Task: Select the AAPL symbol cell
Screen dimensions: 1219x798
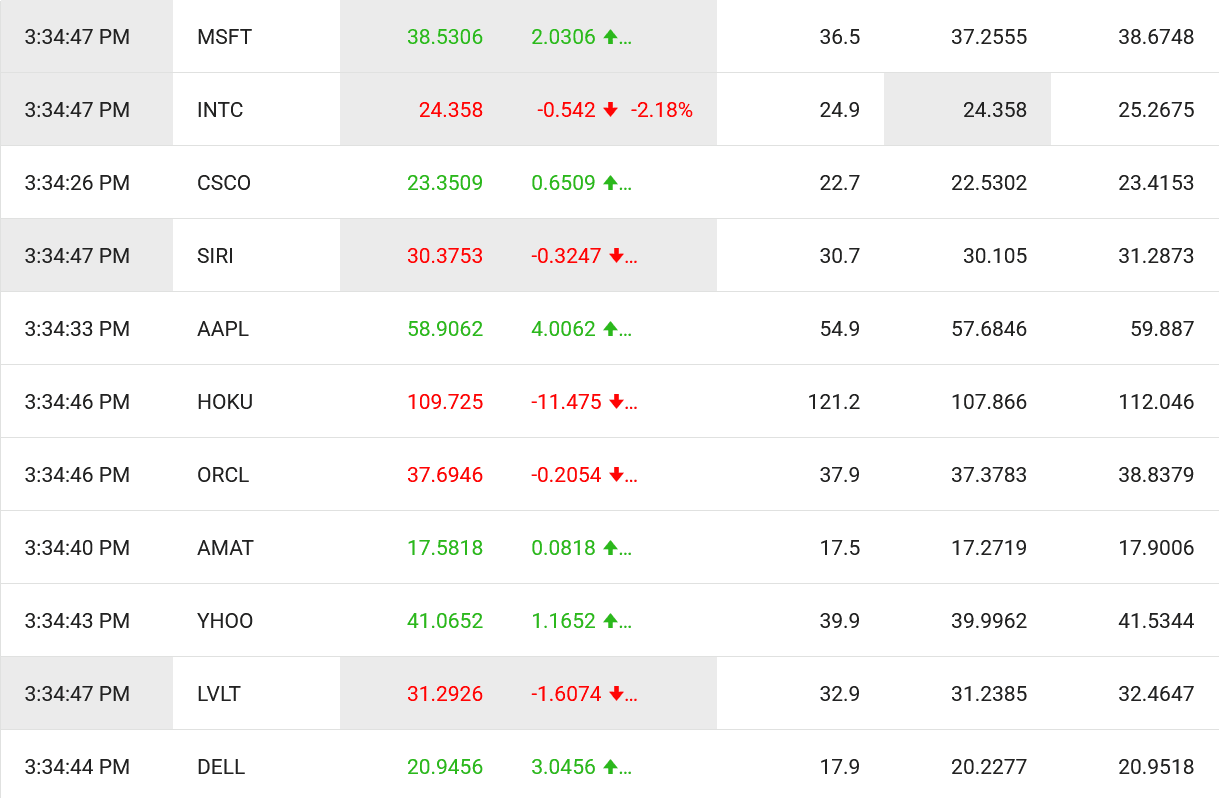Action: [256, 329]
